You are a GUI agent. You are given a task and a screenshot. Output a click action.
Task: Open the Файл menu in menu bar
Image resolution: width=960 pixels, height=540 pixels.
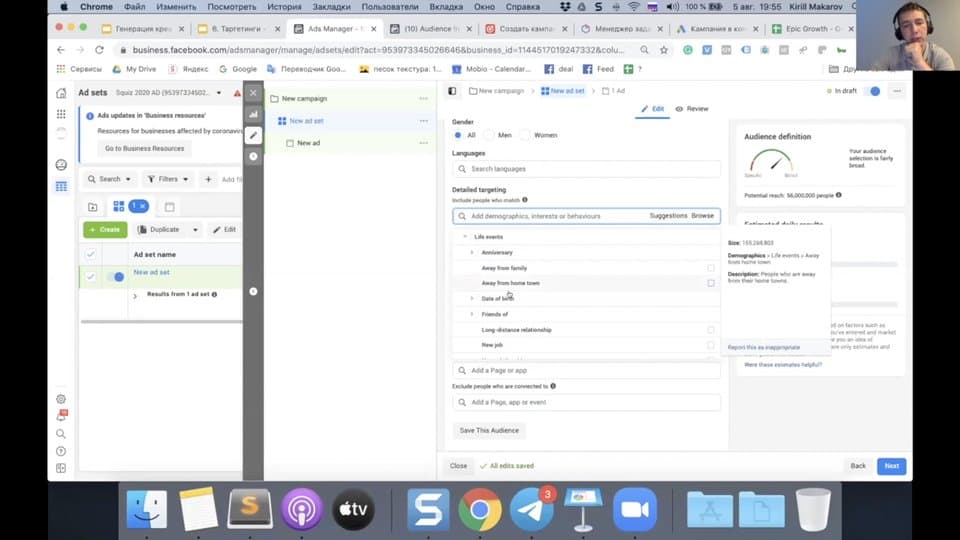[x=134, y=7]
